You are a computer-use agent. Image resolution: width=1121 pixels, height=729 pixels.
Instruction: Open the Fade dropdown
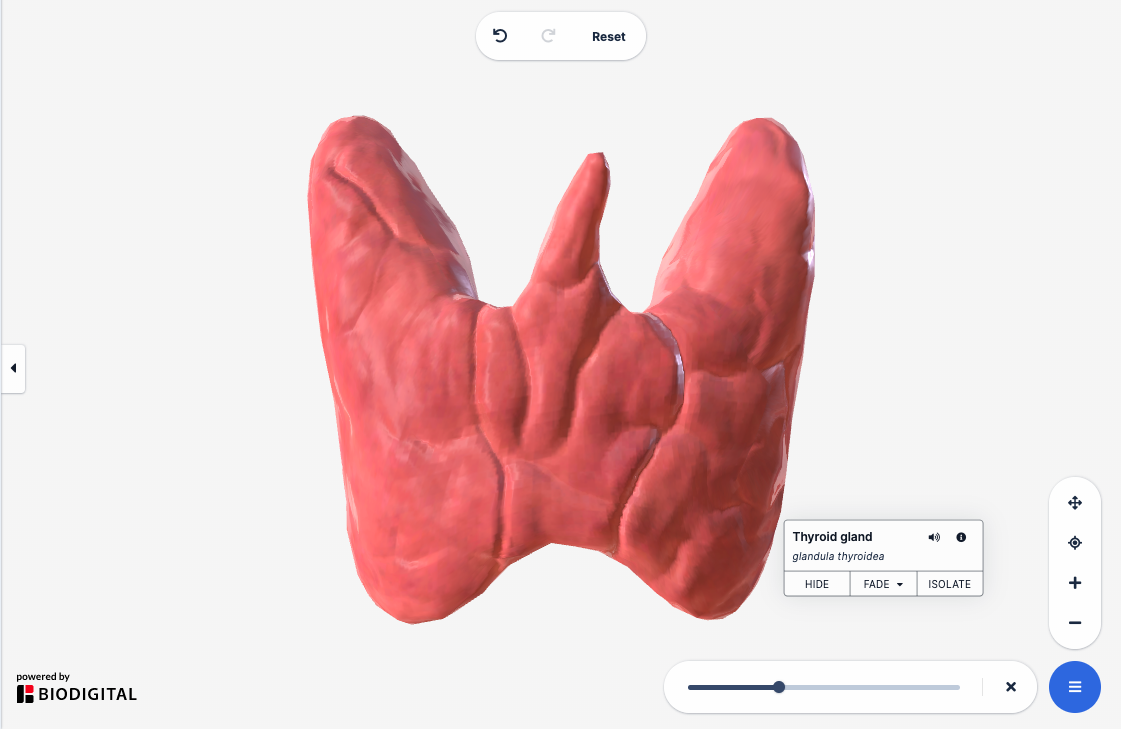click(x=883, y=584)
